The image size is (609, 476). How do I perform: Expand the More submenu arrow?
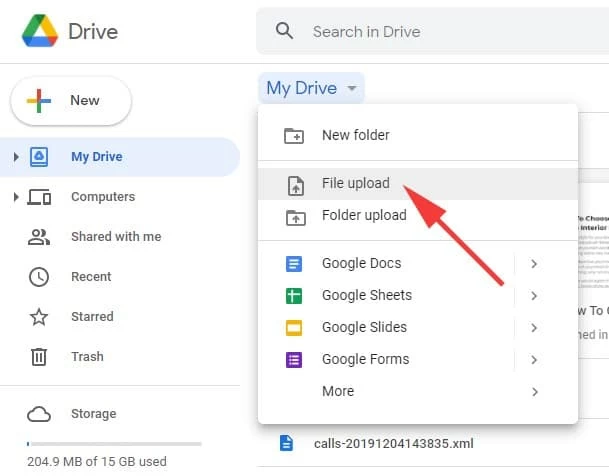[x=534, y=392]
